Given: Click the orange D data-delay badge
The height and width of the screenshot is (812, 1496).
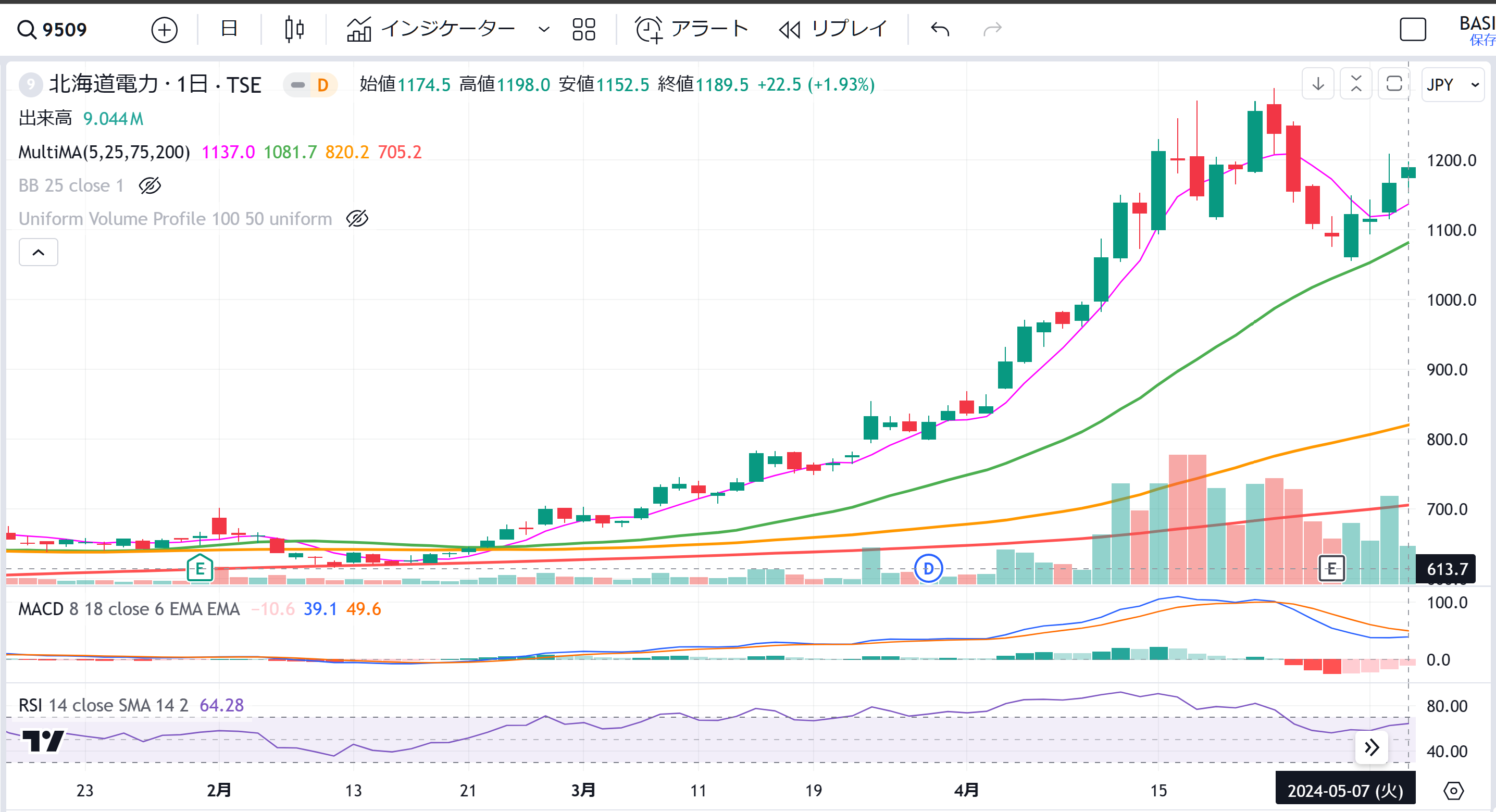Looking at the screenshot, I should (323, 85).
